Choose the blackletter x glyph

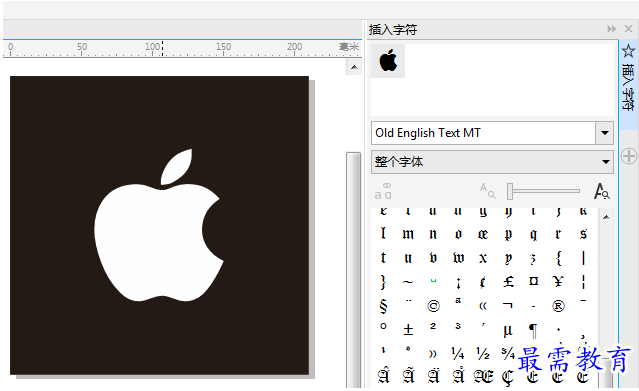pos(483,258)
